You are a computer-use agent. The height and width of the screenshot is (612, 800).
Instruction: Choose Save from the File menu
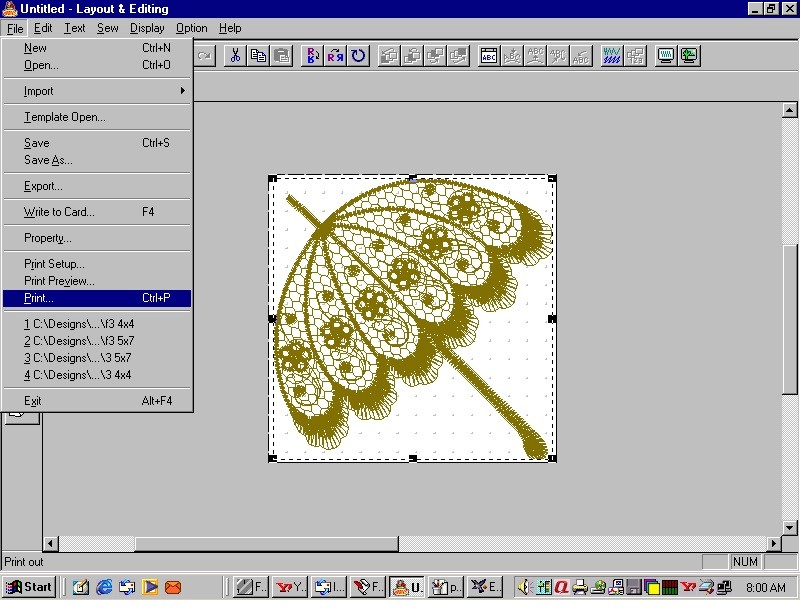[97, 143]
